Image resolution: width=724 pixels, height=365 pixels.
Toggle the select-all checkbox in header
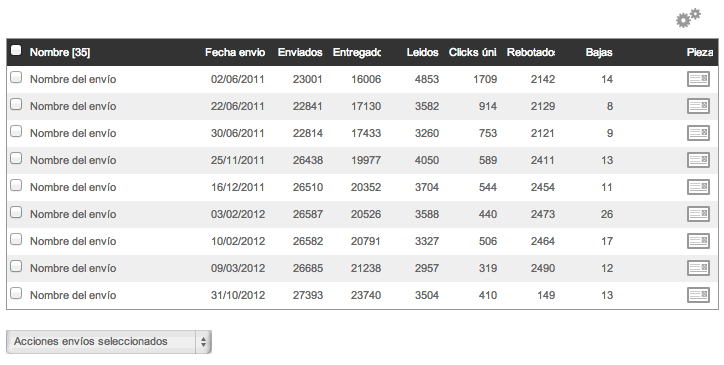click(16, 50)
